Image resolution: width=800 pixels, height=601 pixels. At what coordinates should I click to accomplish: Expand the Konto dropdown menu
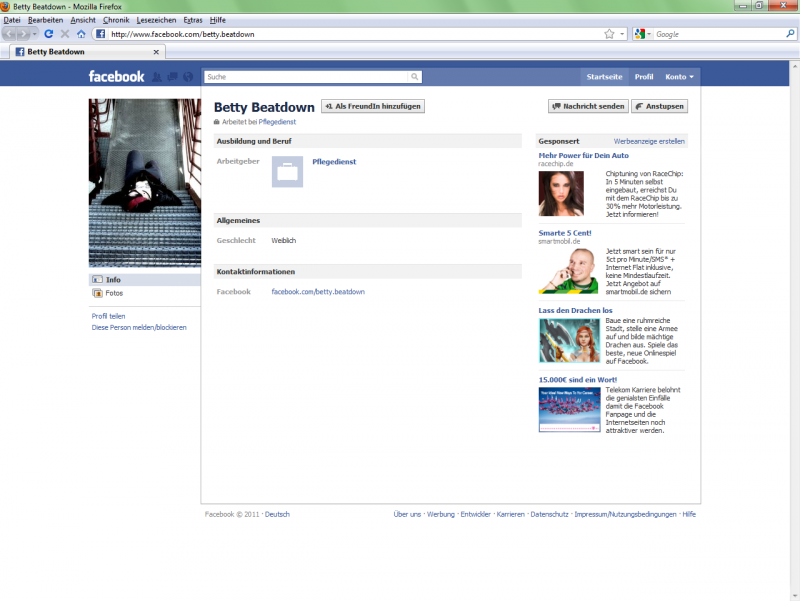click(679, 76)
